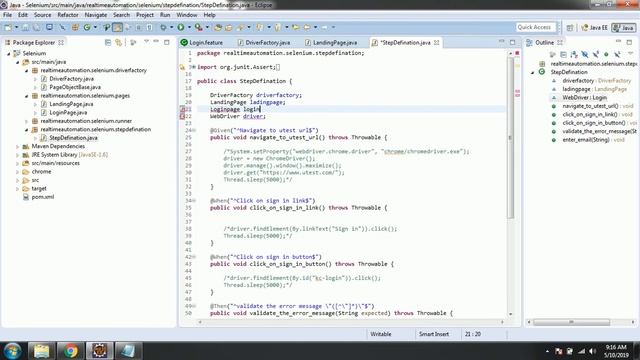The height and width of the screenshot is (360, 640).
Task: Click the green New Java Class icon
Action: point(87,27)
